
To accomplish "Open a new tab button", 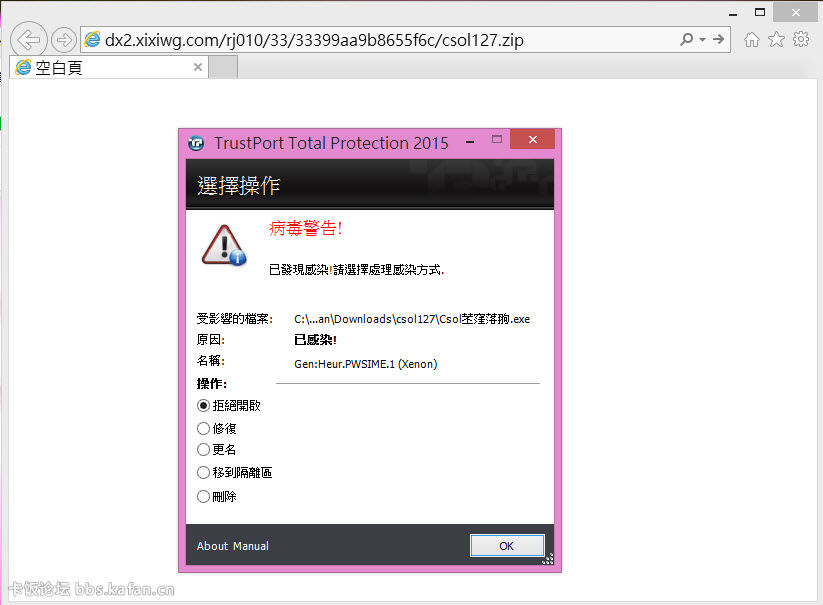I will (x=223, y=67).
